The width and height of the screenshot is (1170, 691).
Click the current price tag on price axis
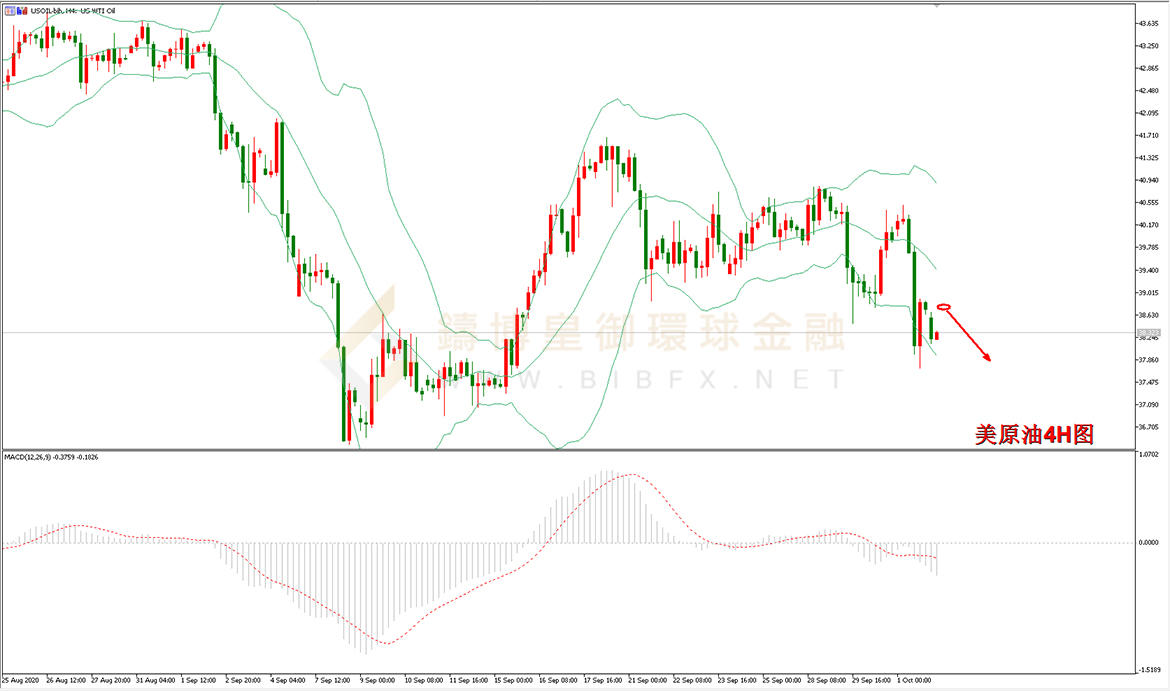[x=1148, y=333]
